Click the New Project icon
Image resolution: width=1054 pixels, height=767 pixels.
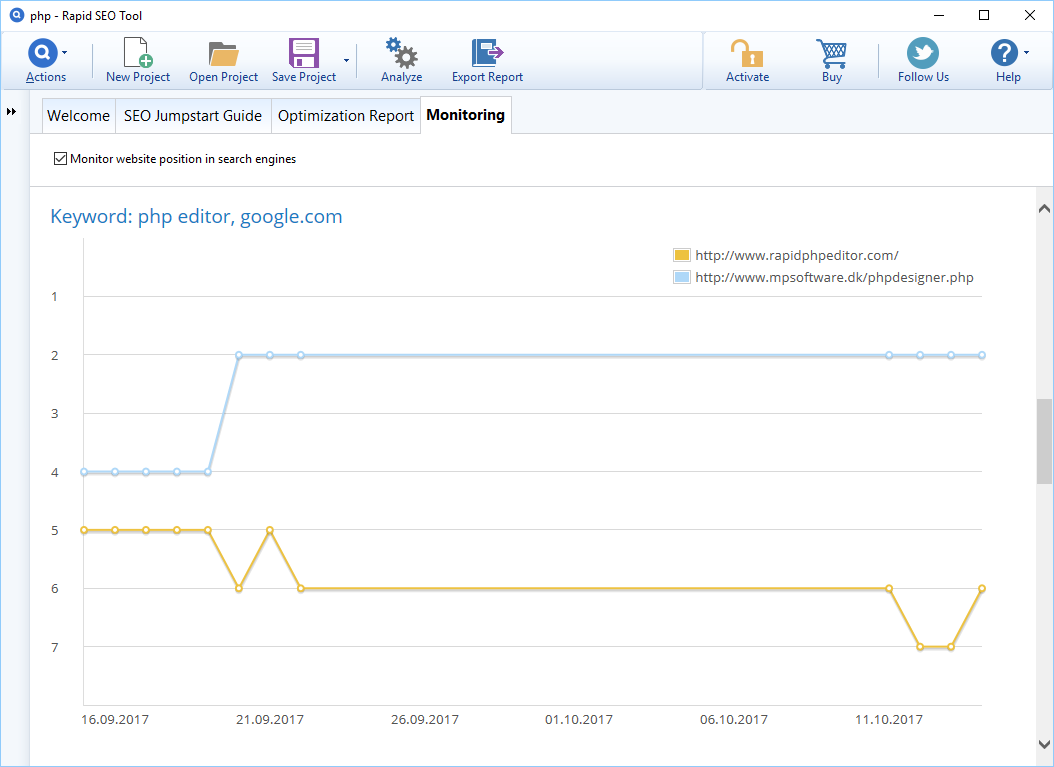[x=137, y=54]
